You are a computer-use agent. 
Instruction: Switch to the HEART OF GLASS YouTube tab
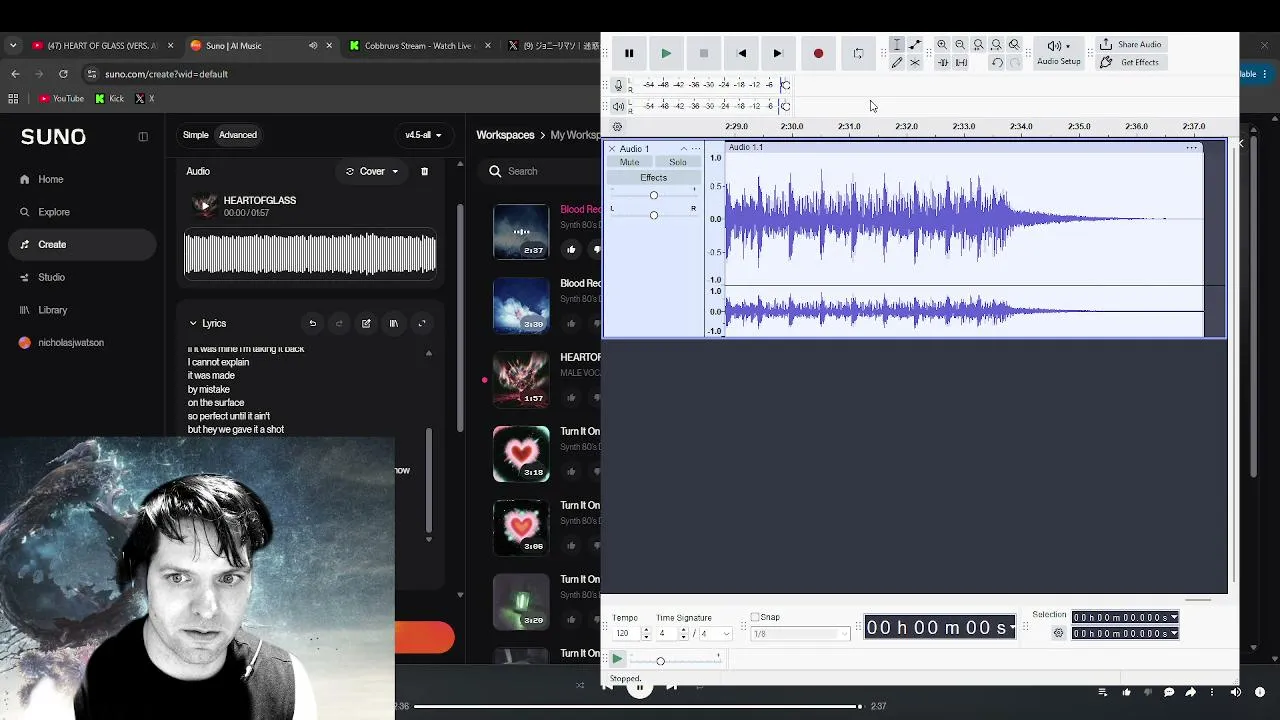click(x=102, y=45)
